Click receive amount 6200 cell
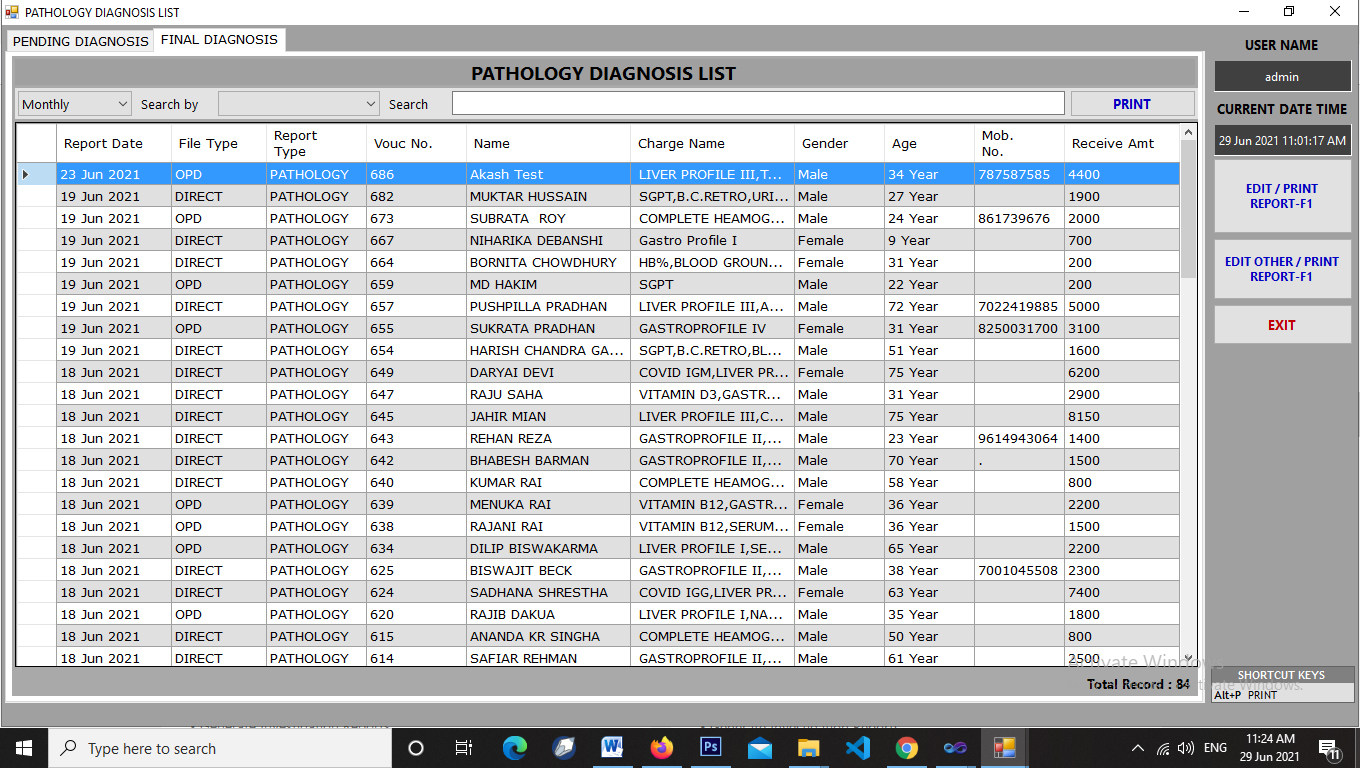The height and width of the screenshot is (768, 1360). point(1122,372)
